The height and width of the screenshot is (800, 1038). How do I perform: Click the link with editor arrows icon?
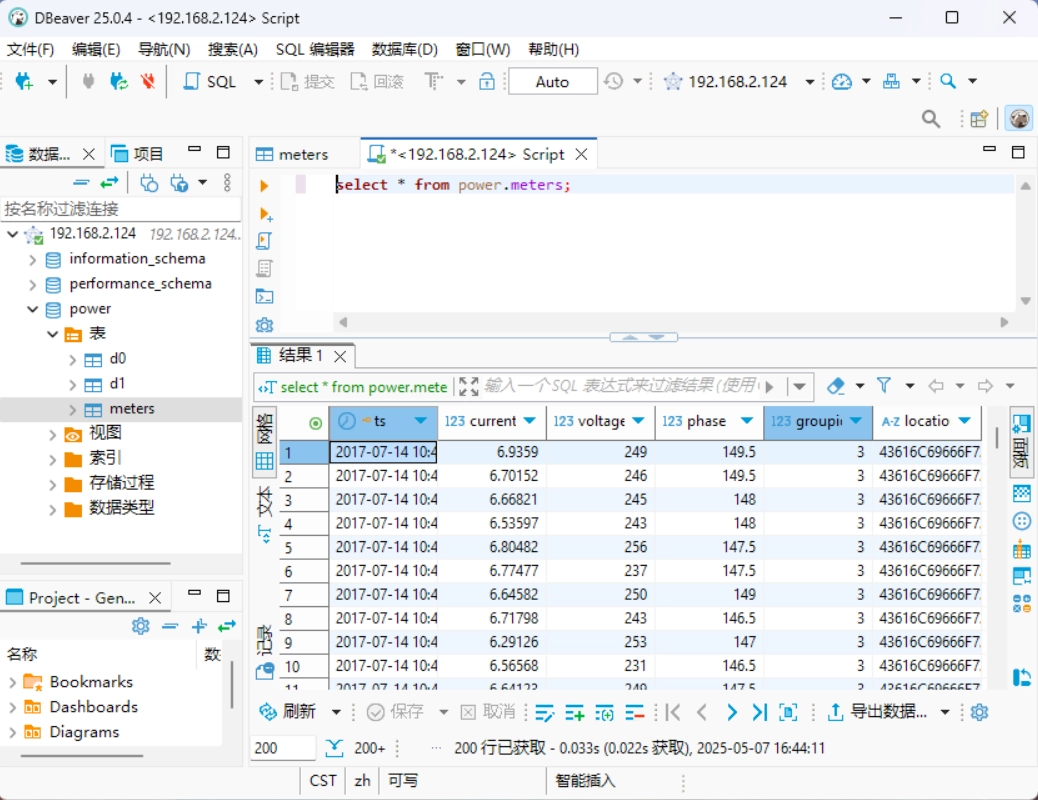[x=109, y=182]
